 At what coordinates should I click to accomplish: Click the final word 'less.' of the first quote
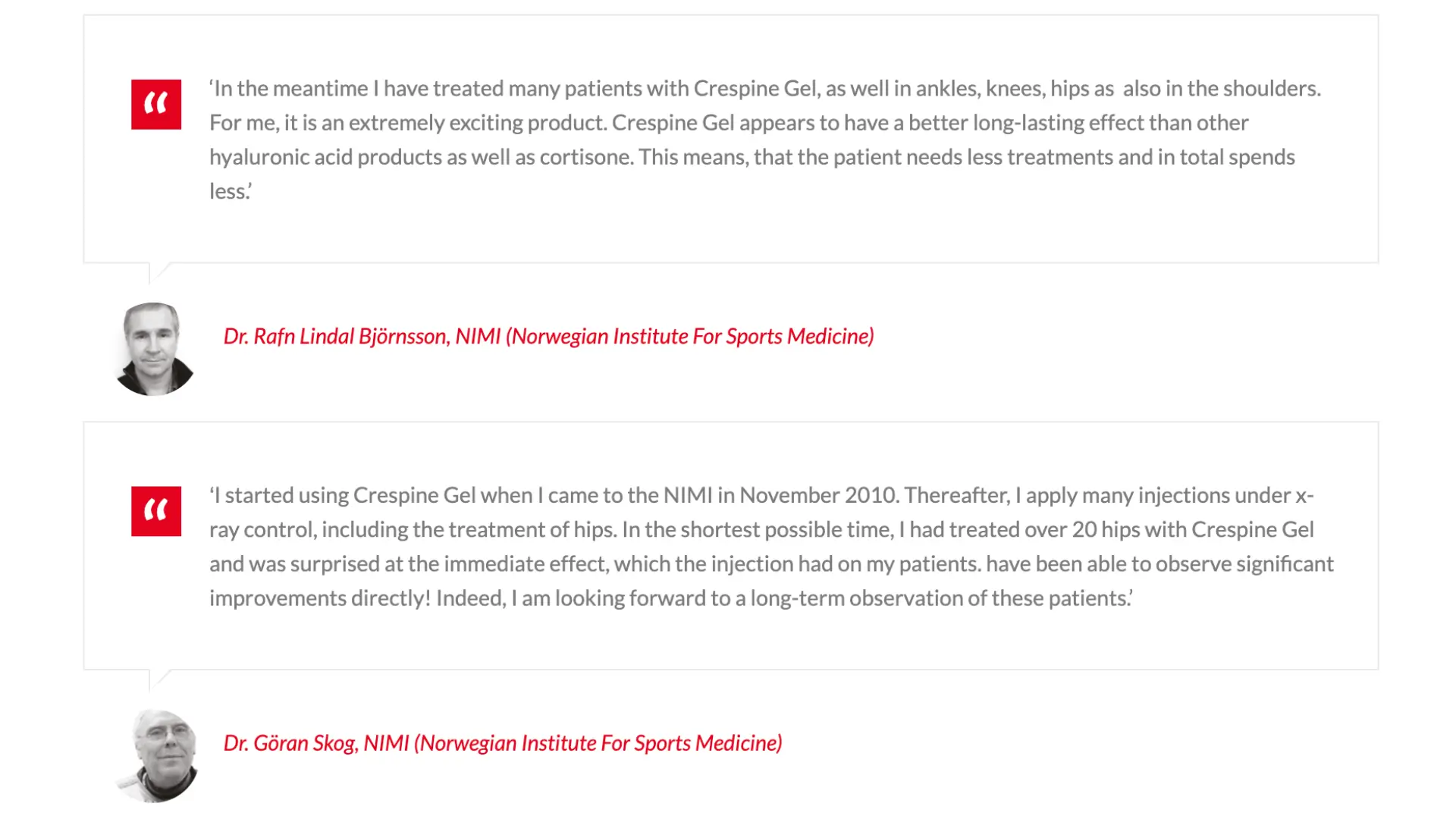coord(230,191)
